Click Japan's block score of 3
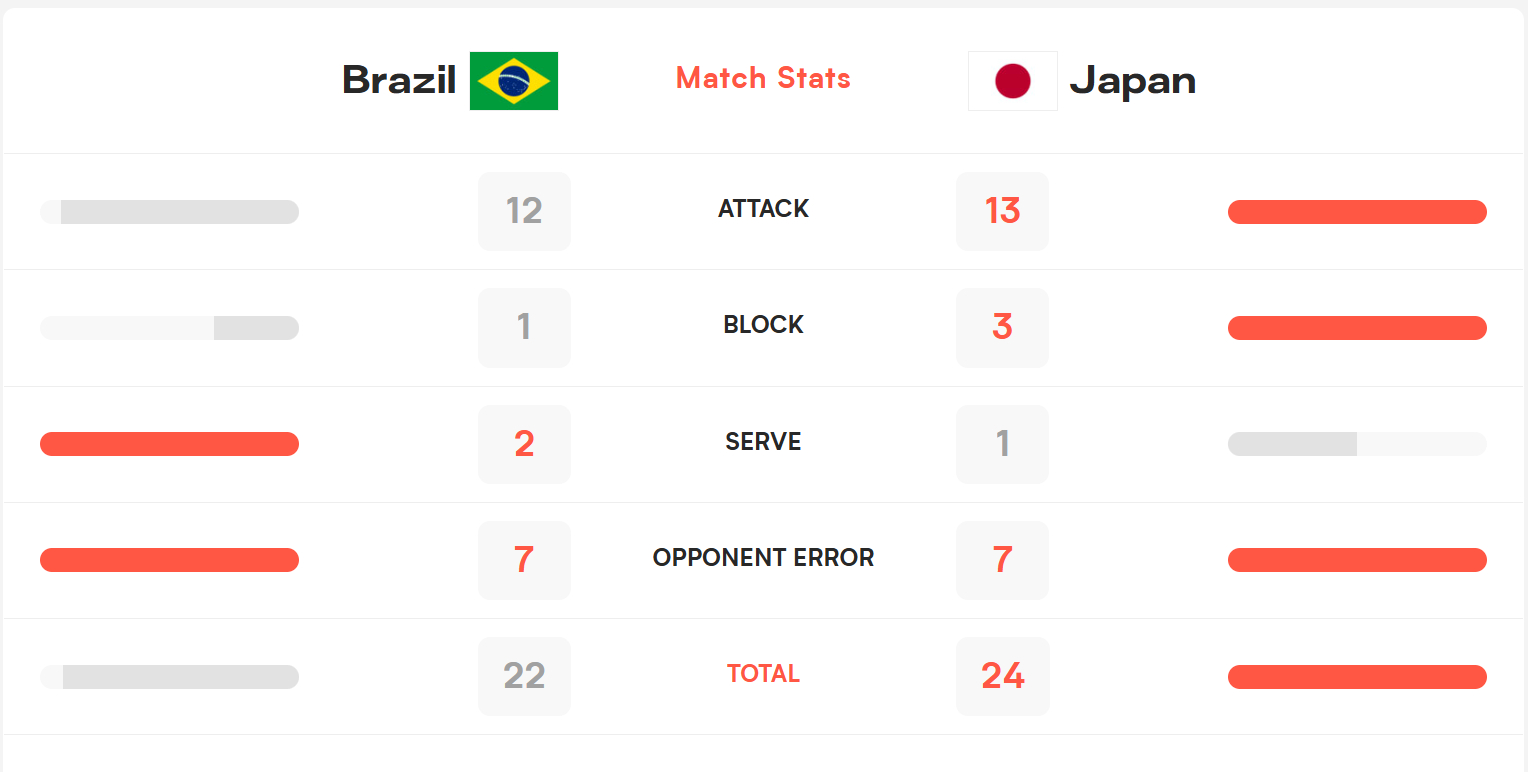The height and width of the screenshot is (772, 1528). pyautogui.click(x=1002, y=327)
